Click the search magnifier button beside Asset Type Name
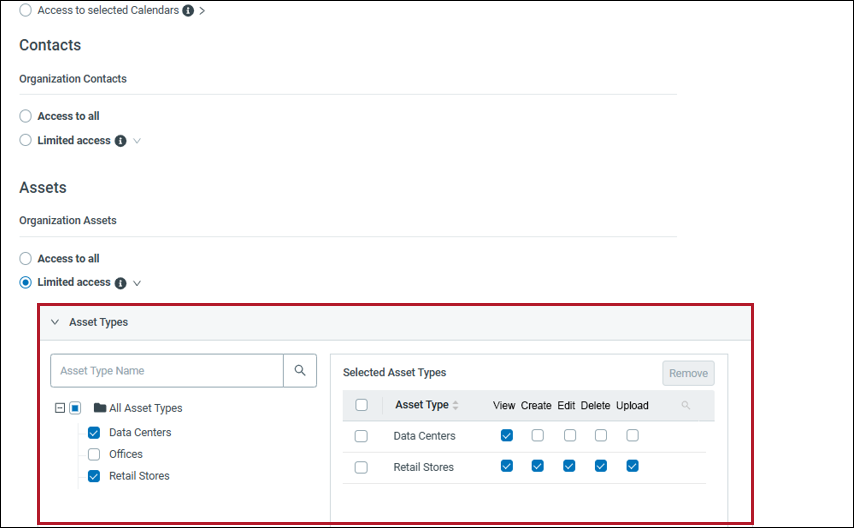854x528 pixels. 300,371
